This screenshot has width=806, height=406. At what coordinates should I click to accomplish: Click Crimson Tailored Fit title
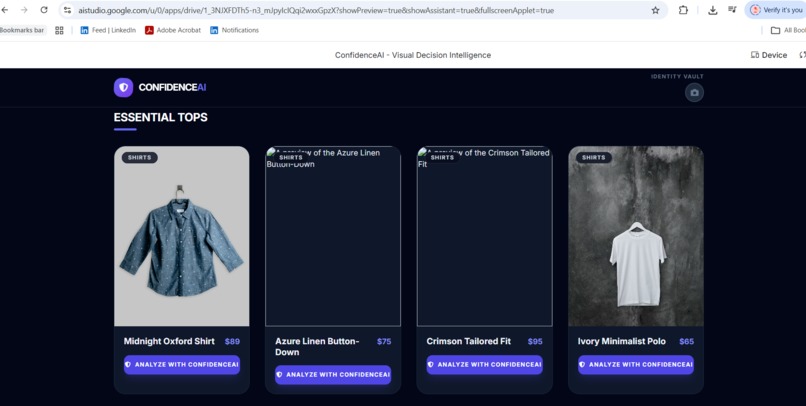point(469,341)
